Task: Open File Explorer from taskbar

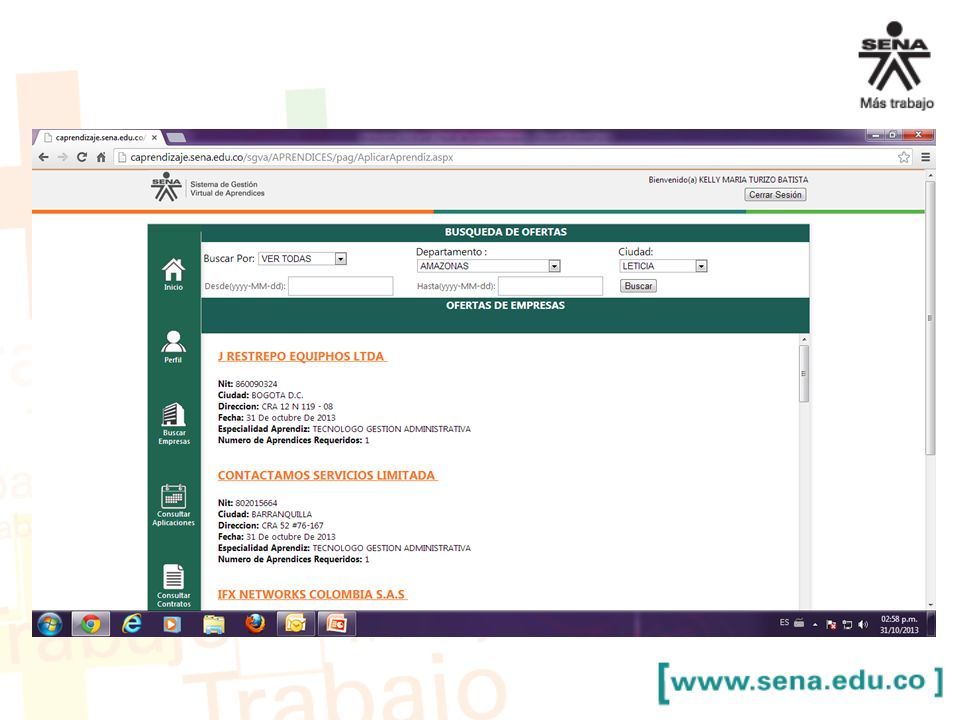Action: pyautogui.click(x=214, y=624)
